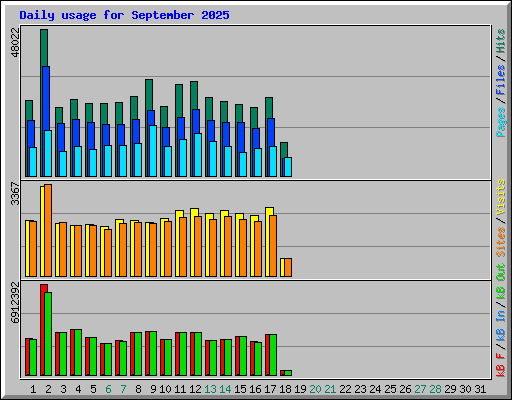This screenshot has width=512, height=400.
Task: Click the day 15 label on x-axis
Action: [240, 389]
